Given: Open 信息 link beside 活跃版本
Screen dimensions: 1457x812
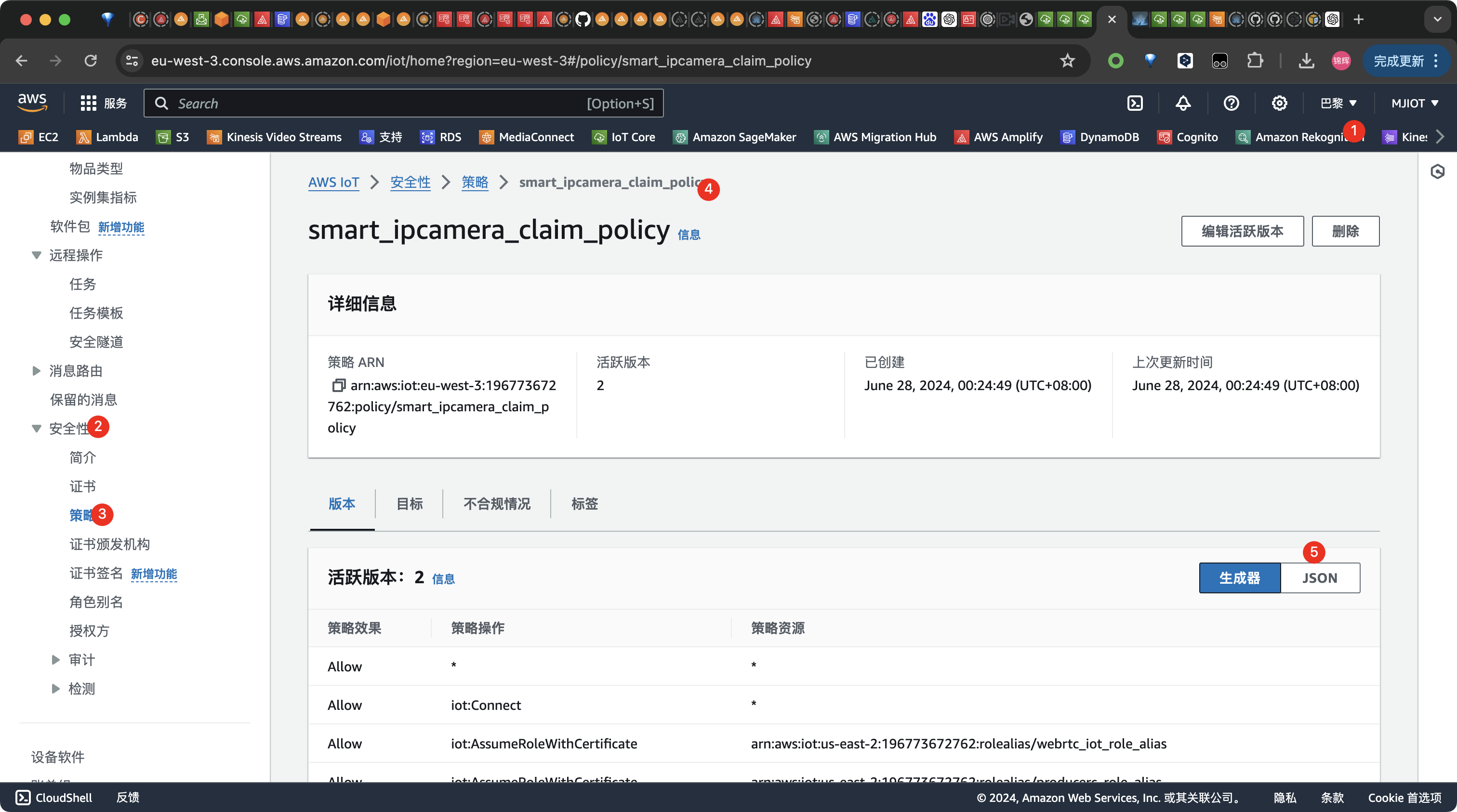Looking at the screenshot, I should (443, 579).
